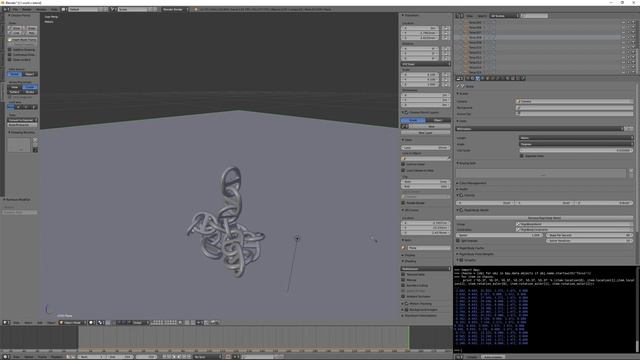Click the Outliner editor type icon
The width and height of the screenshot is (640, 360).
(460, 16)
